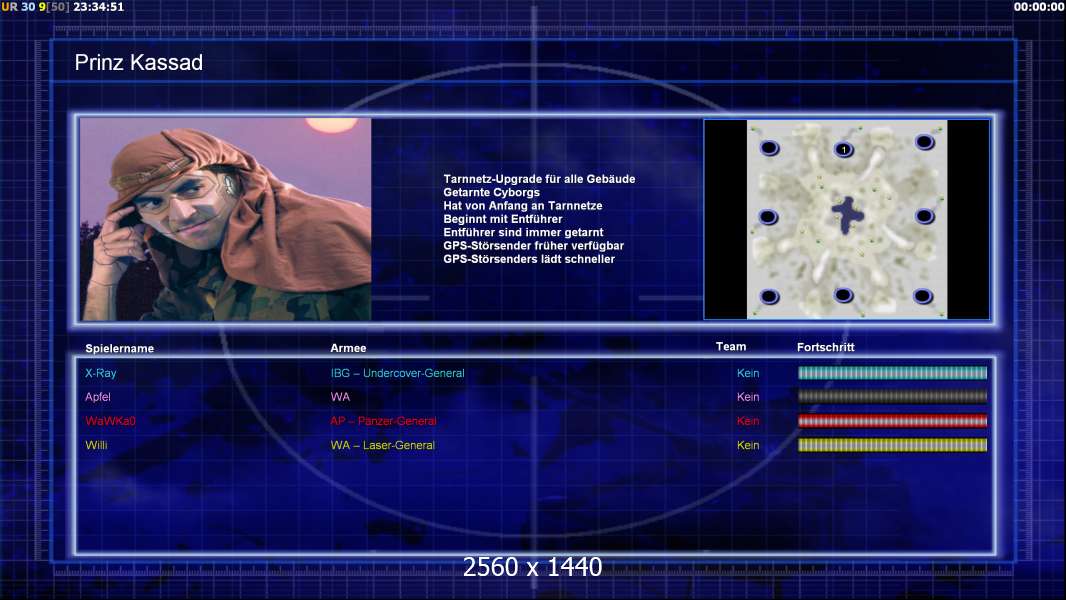The width and height of the screenshot is (1066, 600).
Task: Click WaWKa0's red loading progress bar
Action: [x=892, y=421]
